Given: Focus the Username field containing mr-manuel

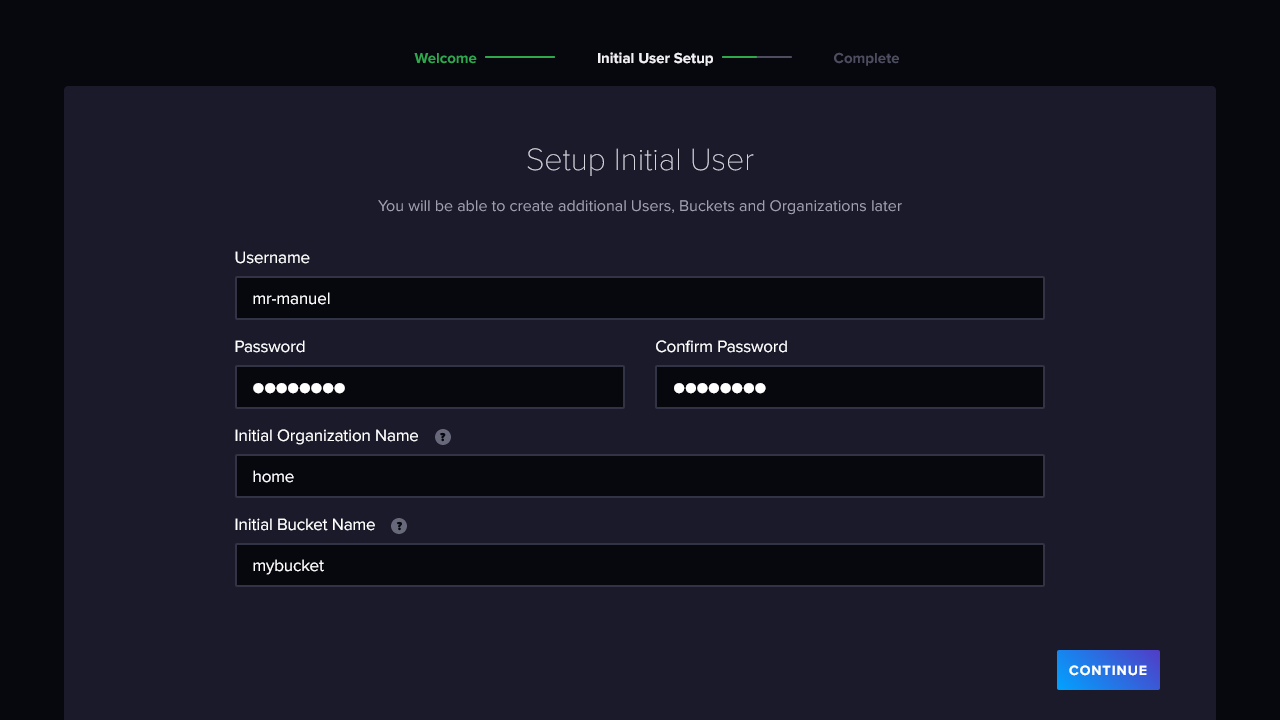Looking at the screenshot, I should coord(639,298).
